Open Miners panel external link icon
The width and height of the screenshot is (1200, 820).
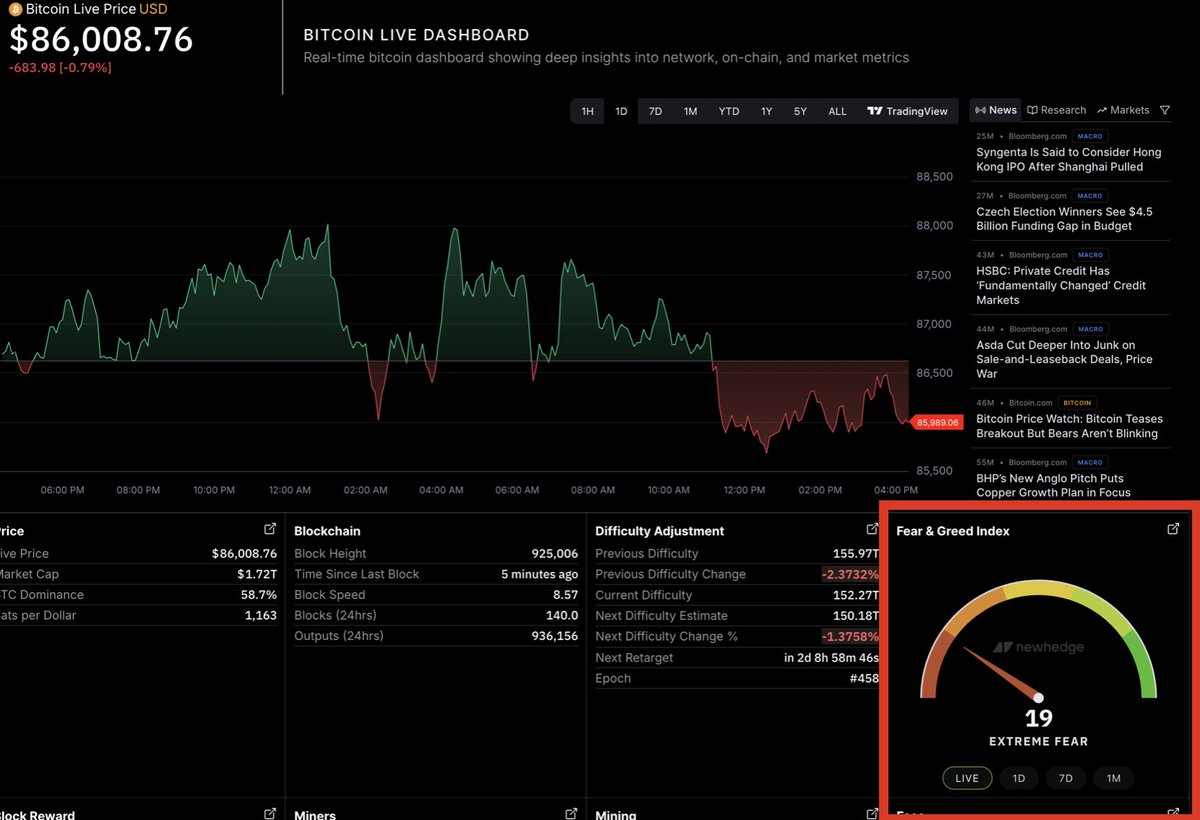(571, 814)
